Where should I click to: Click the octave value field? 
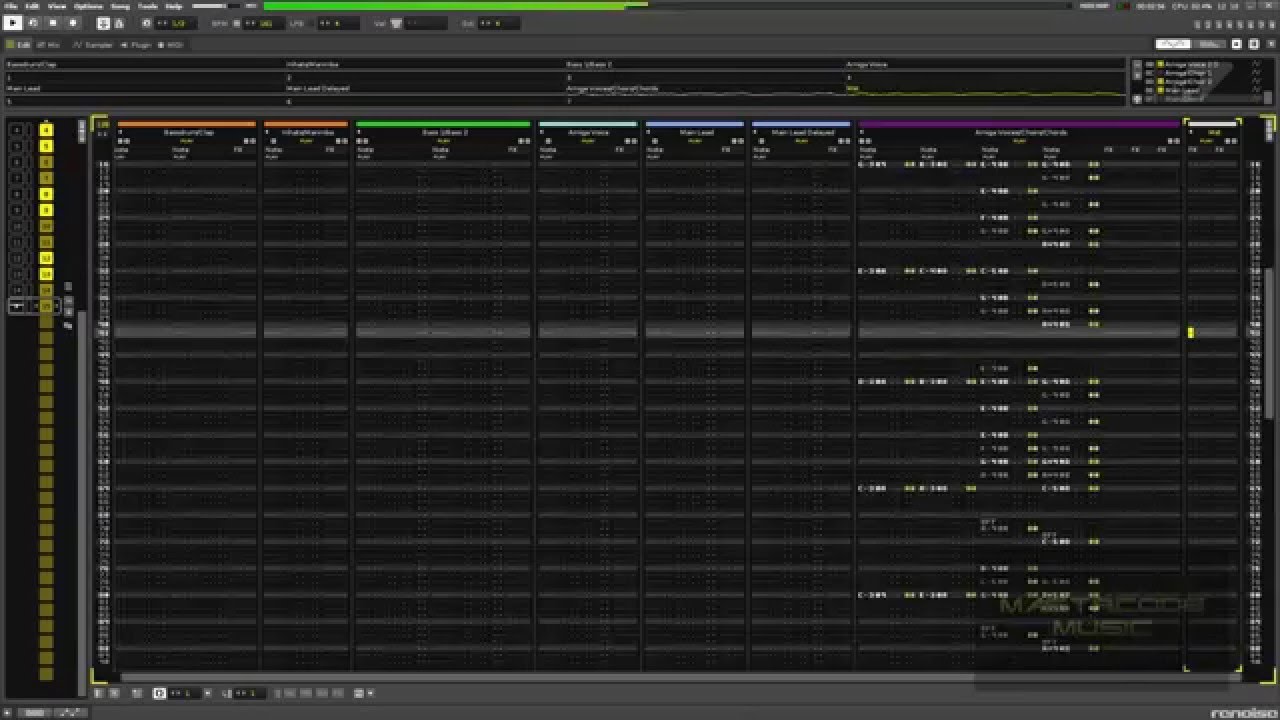coord(498,23)
